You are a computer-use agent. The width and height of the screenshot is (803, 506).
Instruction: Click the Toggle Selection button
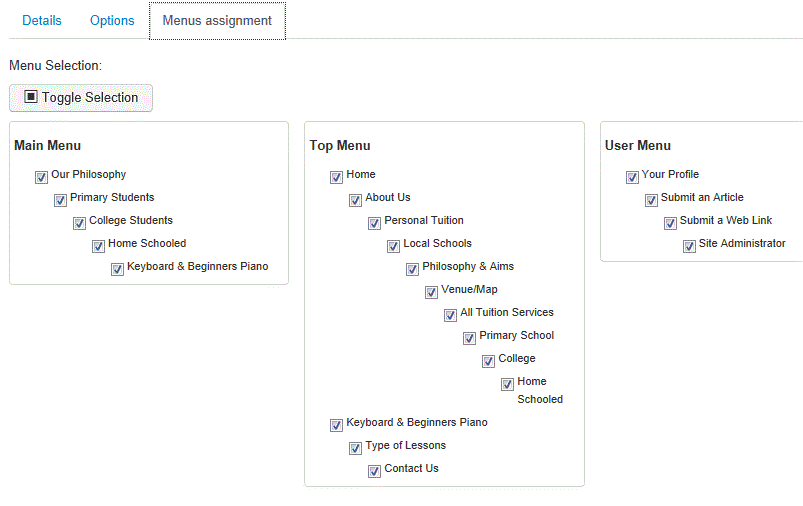[x=81, y=98]
